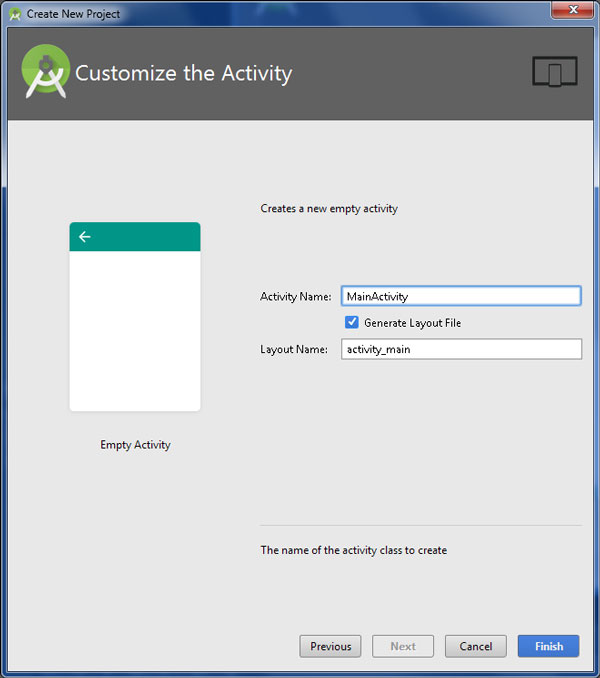Focus the Activity Name text field

460,296
